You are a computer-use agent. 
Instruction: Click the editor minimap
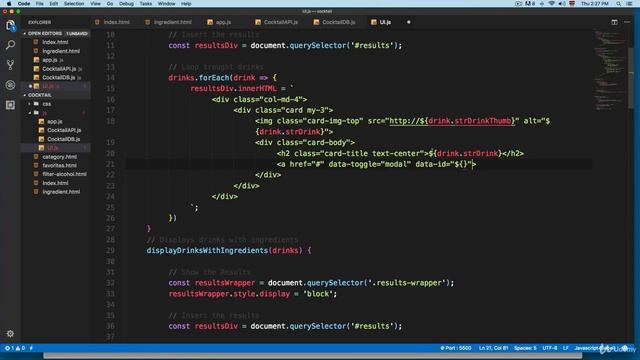pyautogui.click(x=609, y=69)
